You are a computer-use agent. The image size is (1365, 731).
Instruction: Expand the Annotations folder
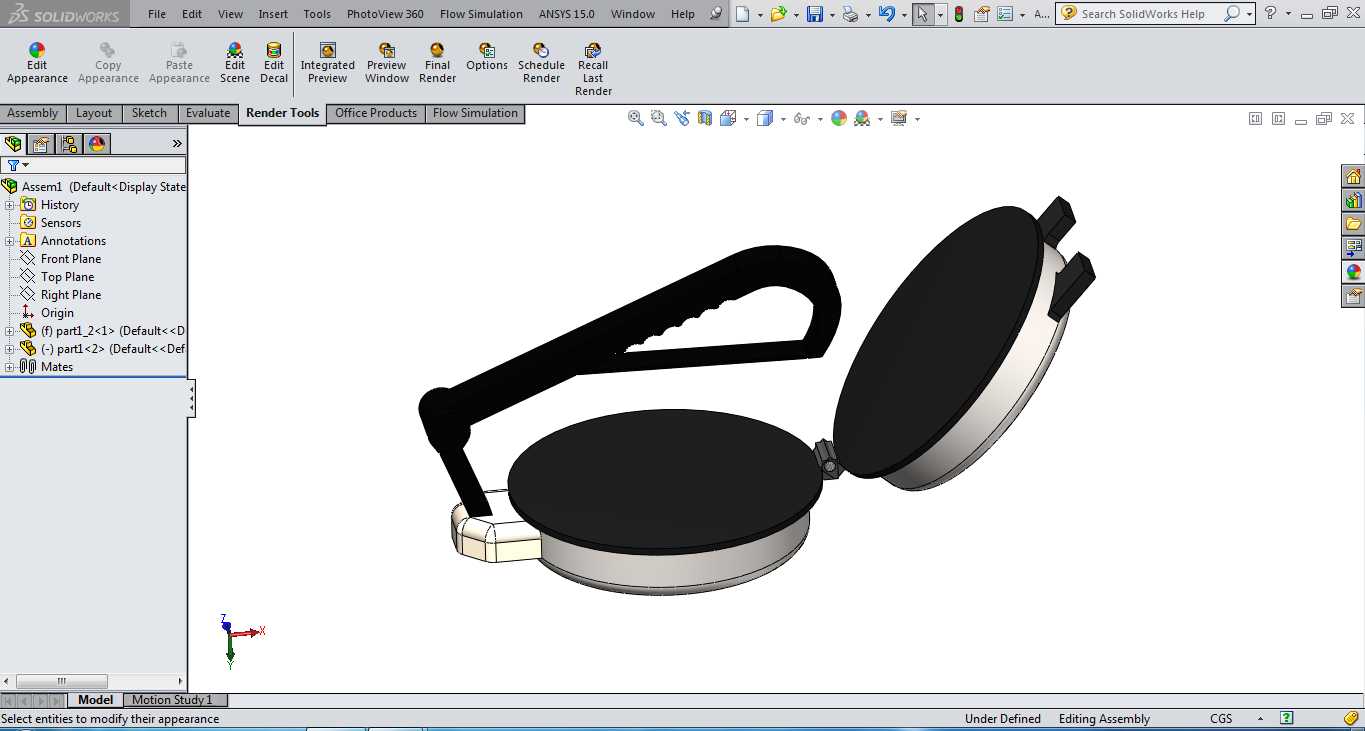tap(10, 241)
